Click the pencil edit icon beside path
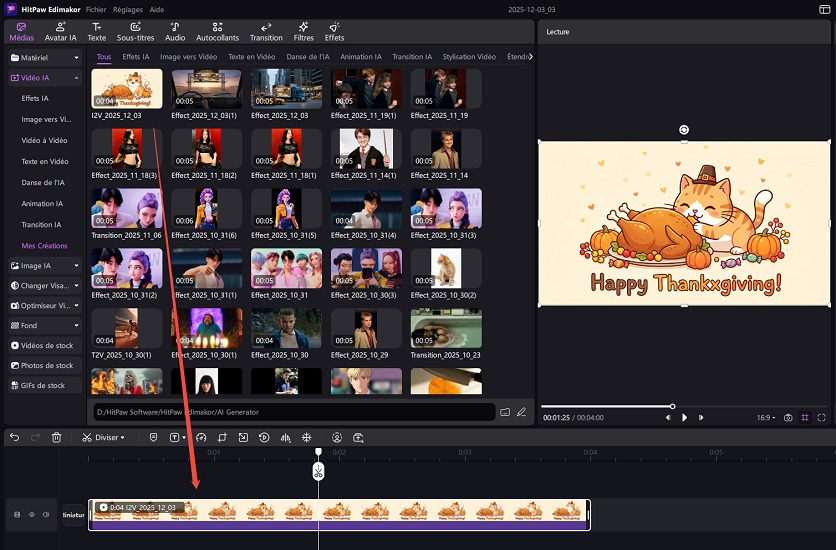The height and width of the screenshot is (550, 836). (521, 411)
